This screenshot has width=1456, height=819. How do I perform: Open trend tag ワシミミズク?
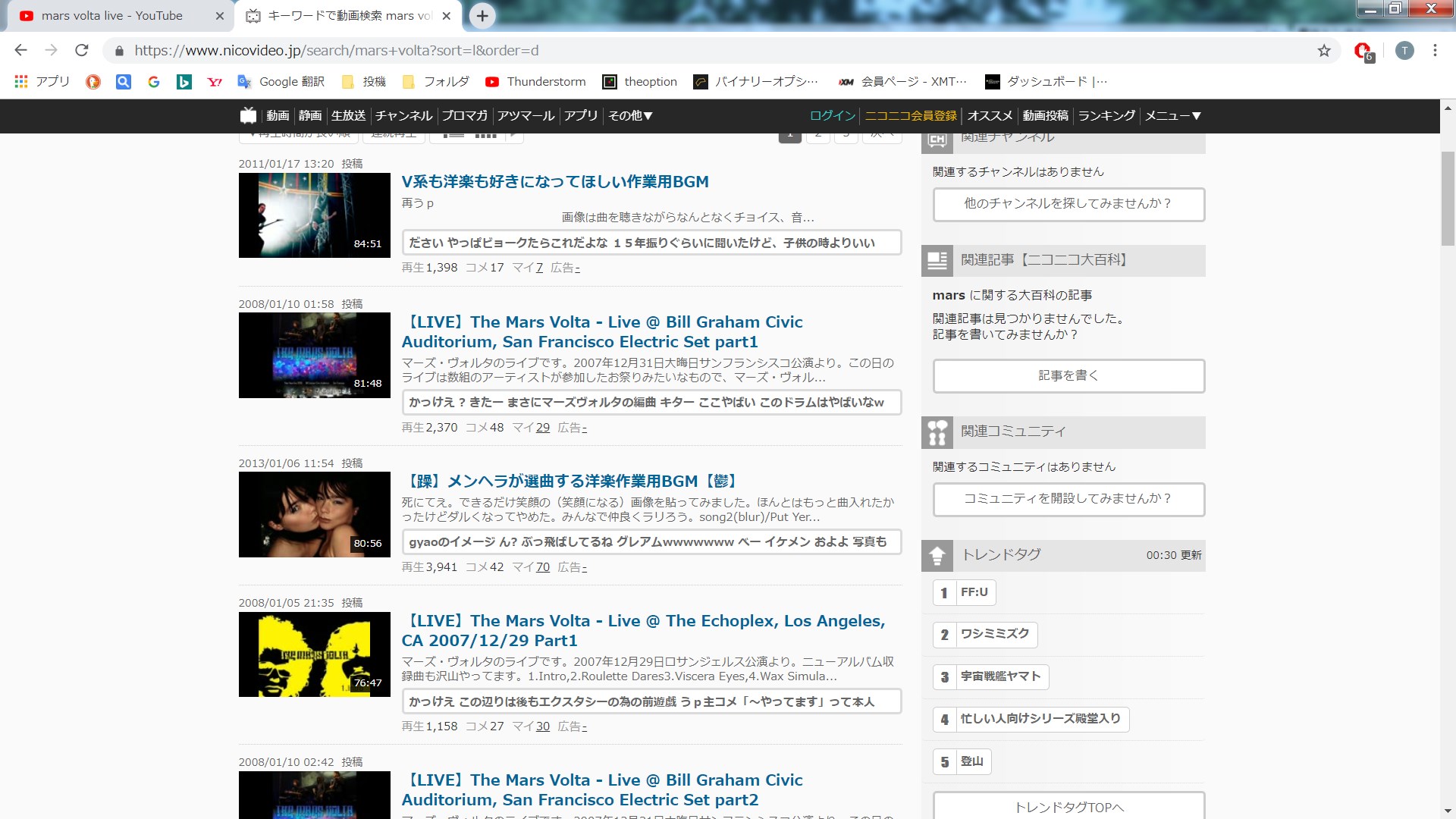click(985, 634)
